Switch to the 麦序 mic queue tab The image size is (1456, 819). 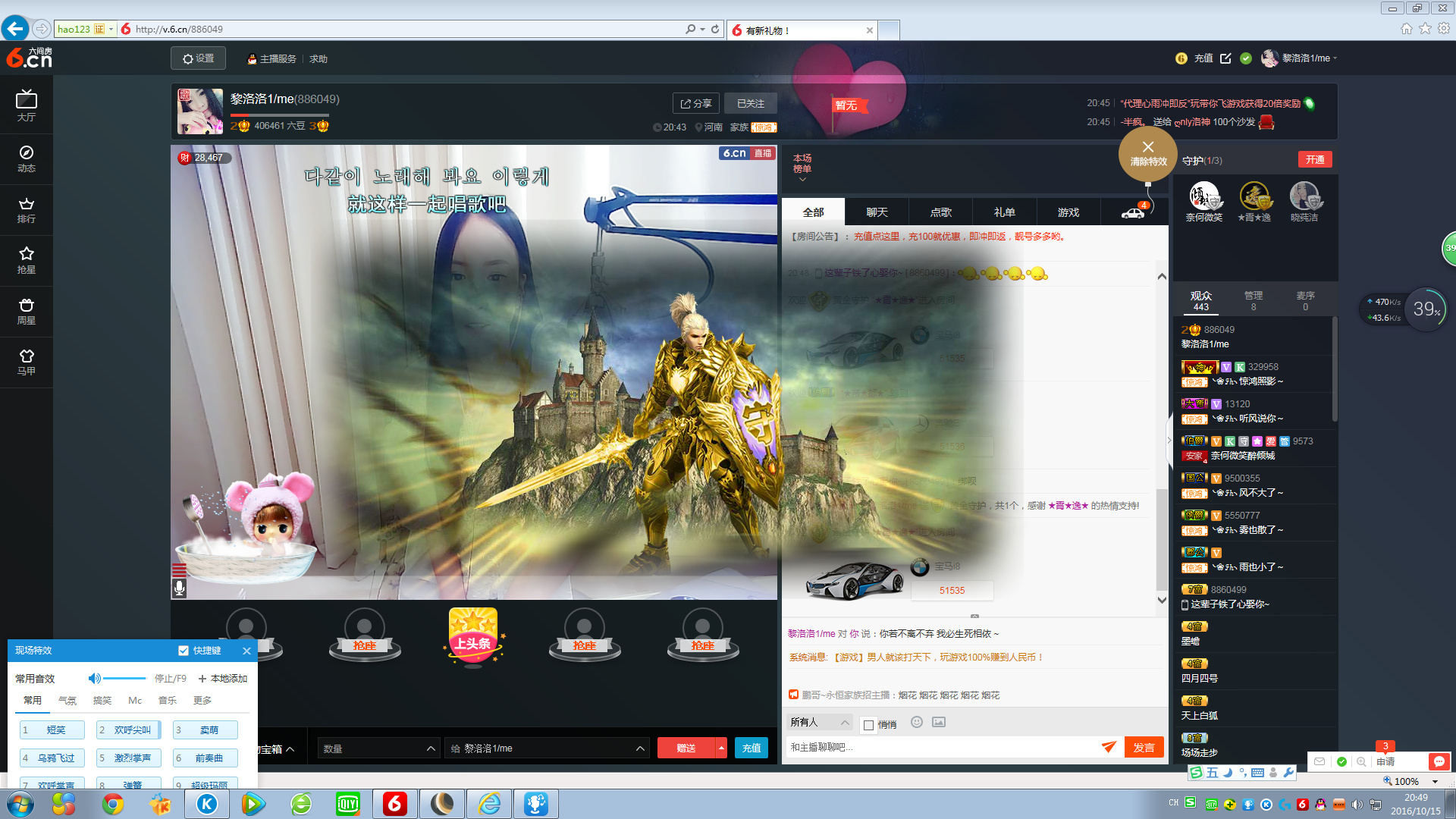tap(1305, 300)
